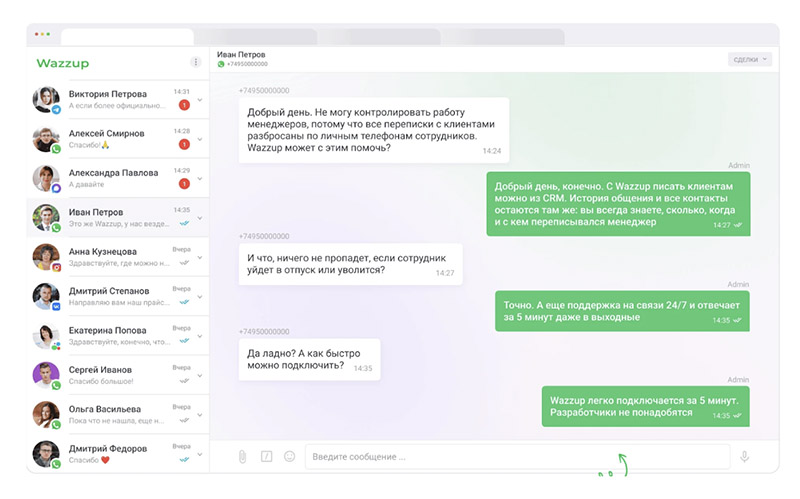The height and width of the screenshot is (499, 800).
Task: Open the emoji picker smiley icon
Action: [x=290, y=456]
